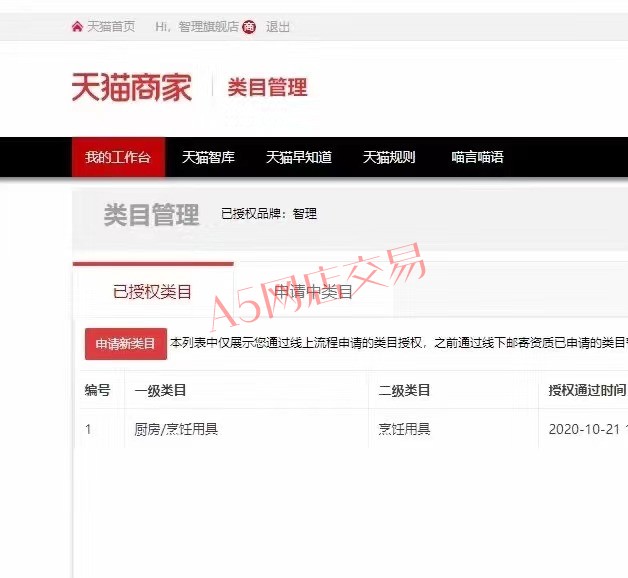Click row number 1 in the table
Viewport: 628px width, 578px height.
click(x=89, y=429)
